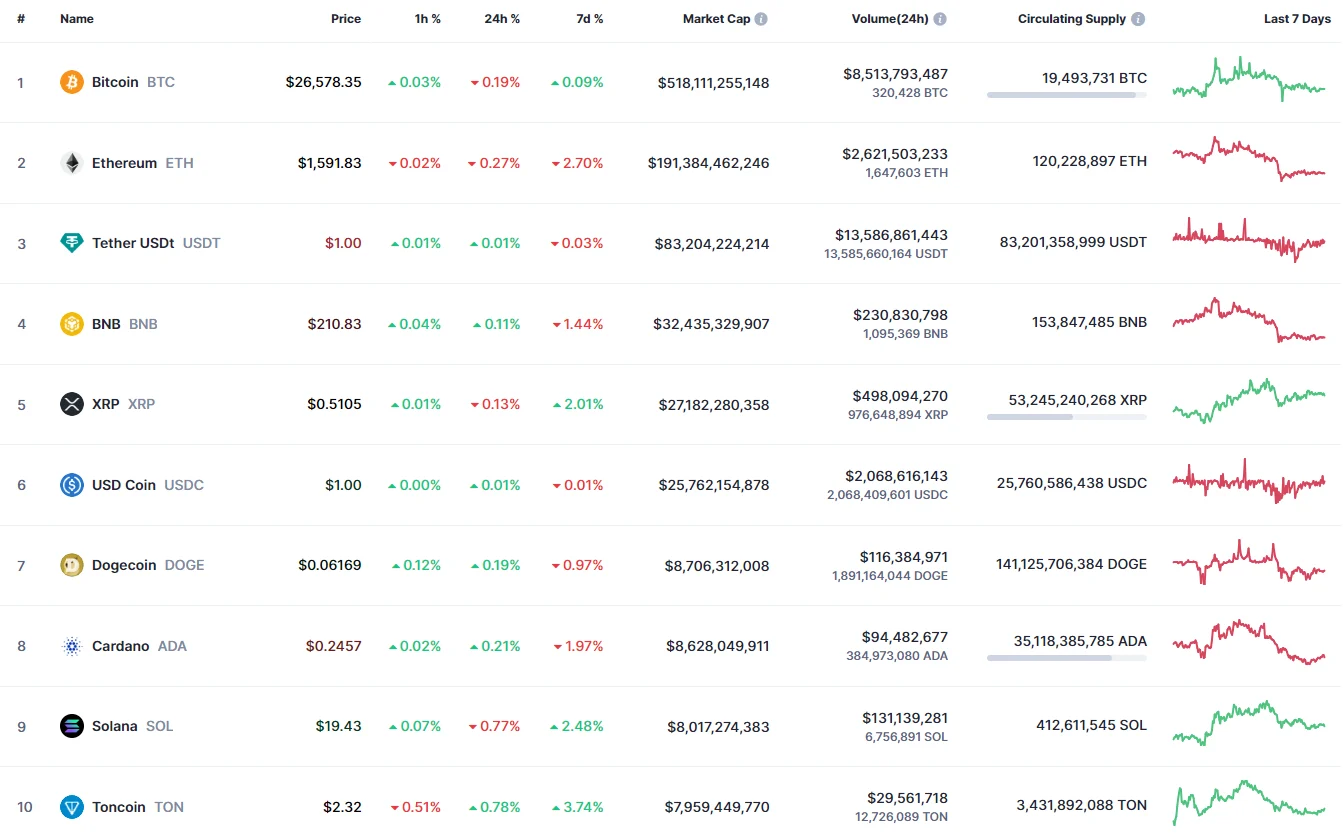This screenshot has height=840, width=1343.
Task: Sort by the 7d % column header
Action: click(x=590, y=19)
